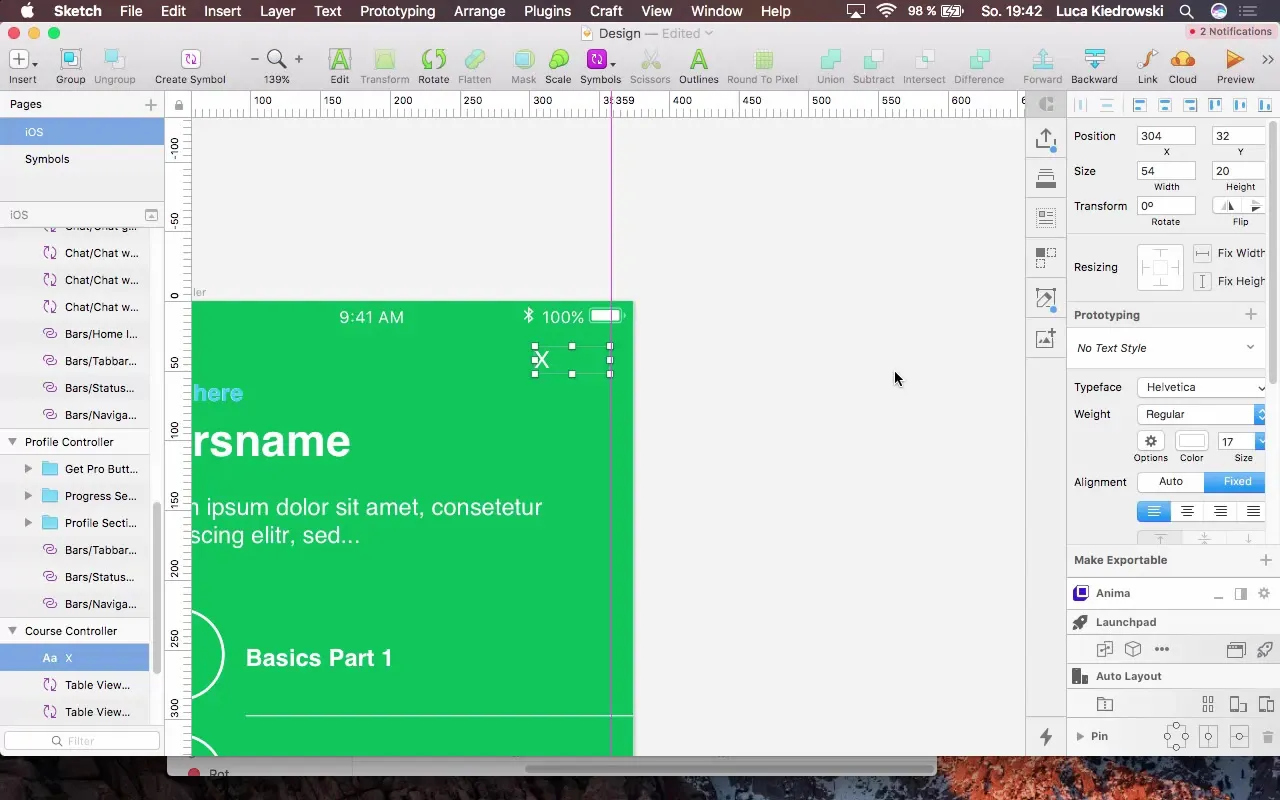Open the Arrange menu

[479, 11]
